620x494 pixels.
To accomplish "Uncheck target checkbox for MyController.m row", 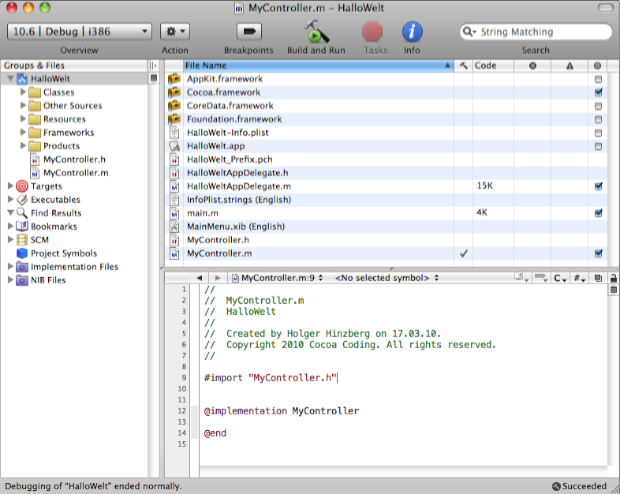I will 598,254.
